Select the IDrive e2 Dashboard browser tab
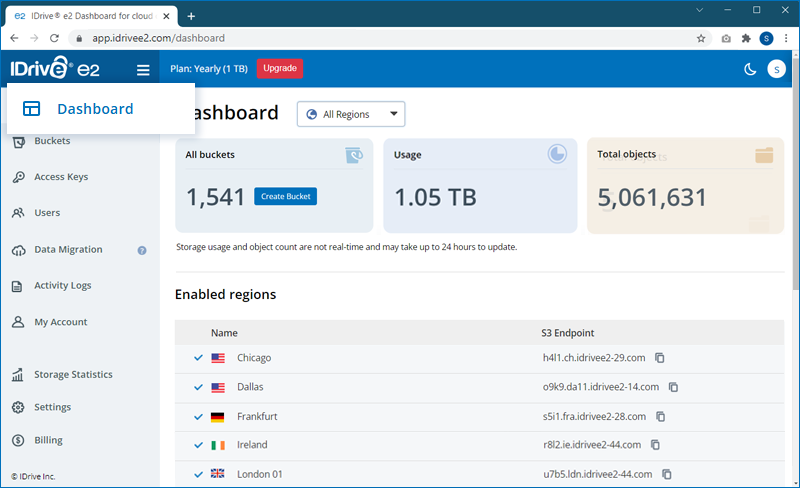The width and height of the screenshot is (800, 488). click(x=92, y=16)
